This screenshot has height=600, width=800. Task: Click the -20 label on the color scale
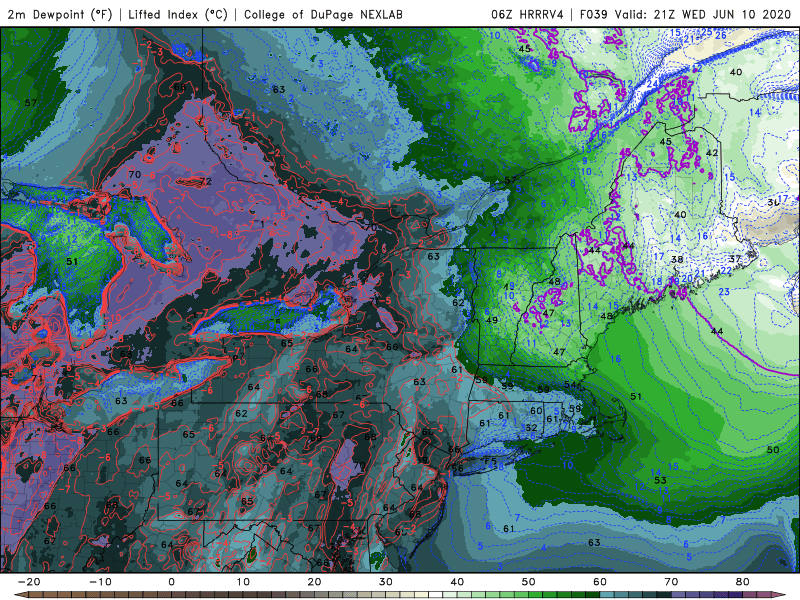point(29,582)
